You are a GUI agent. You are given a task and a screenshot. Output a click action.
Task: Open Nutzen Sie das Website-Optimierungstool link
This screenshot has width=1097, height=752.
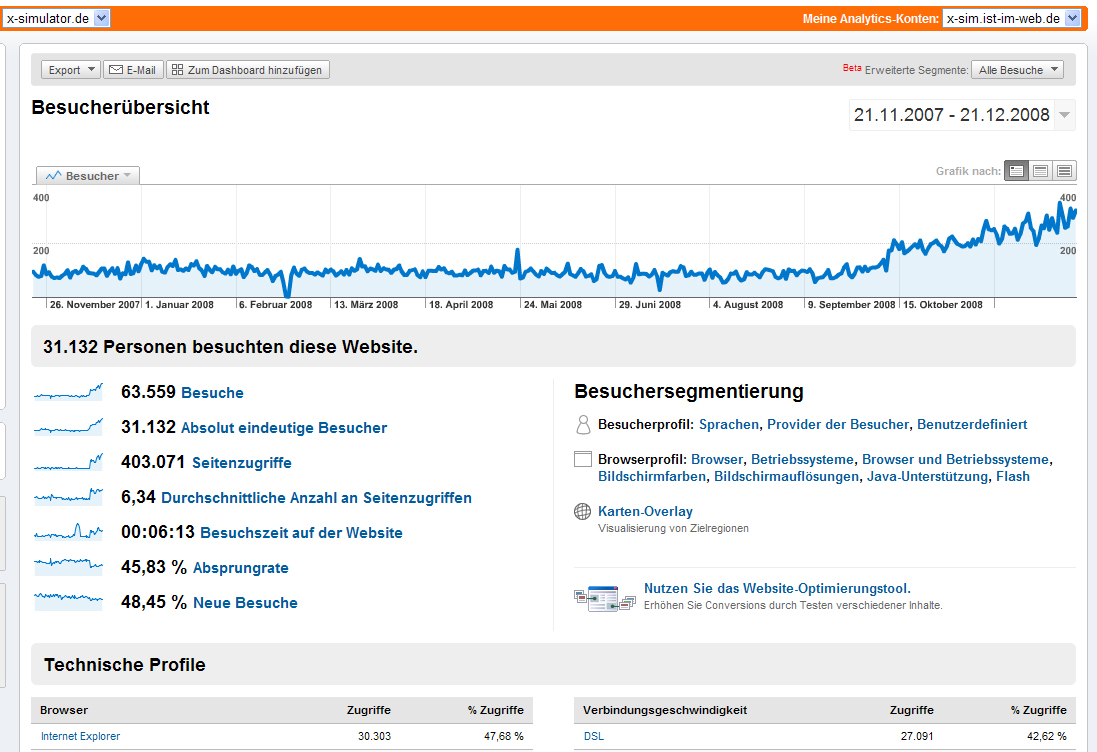[x=777, y=588]
